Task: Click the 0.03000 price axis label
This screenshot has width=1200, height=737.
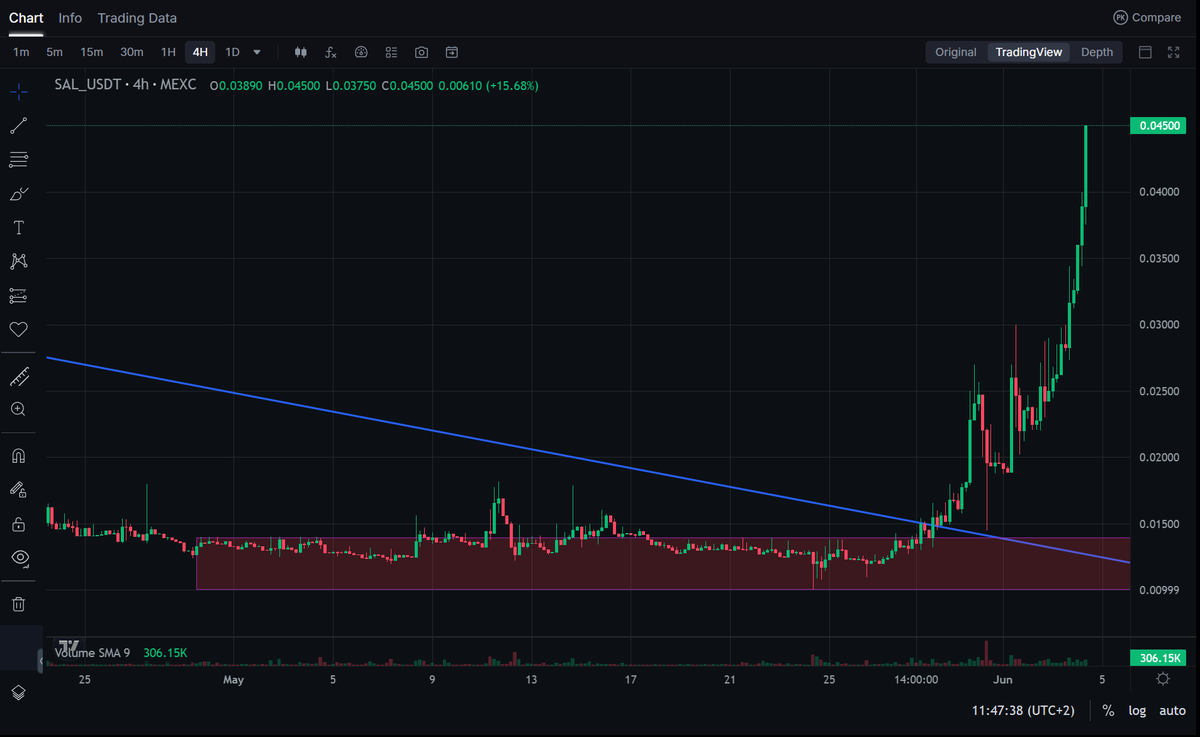Action: 1158,325
